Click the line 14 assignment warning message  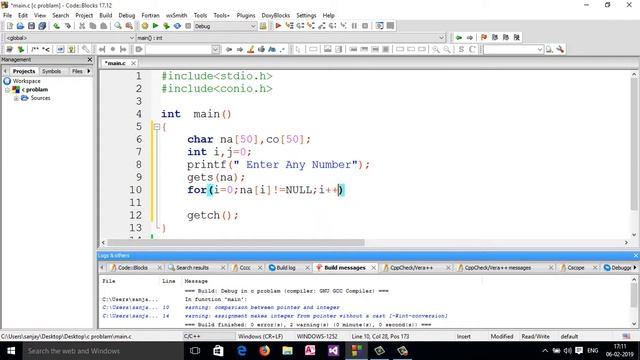pos(316,316)
